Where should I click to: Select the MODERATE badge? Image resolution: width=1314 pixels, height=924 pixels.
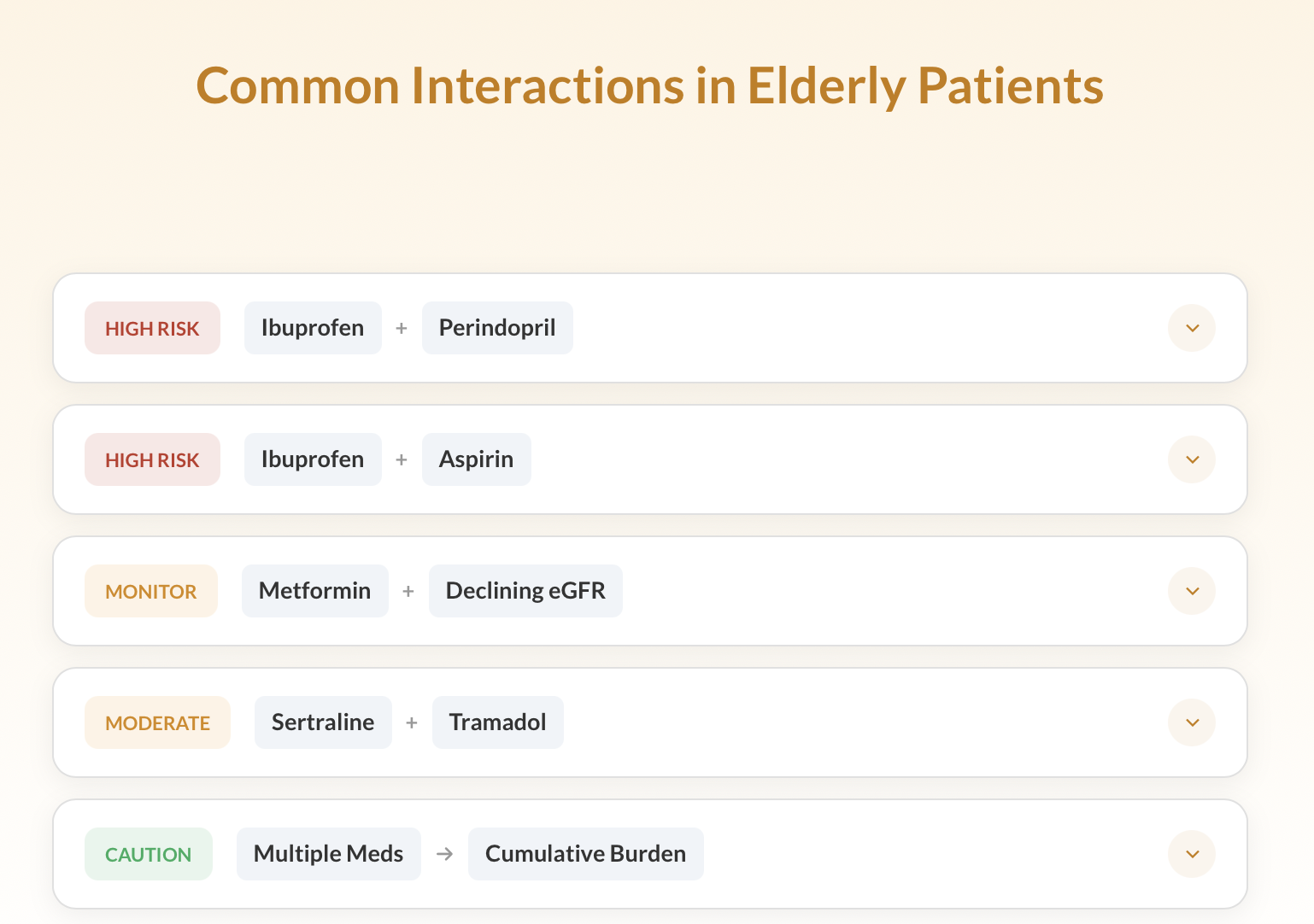click(157, 722)
